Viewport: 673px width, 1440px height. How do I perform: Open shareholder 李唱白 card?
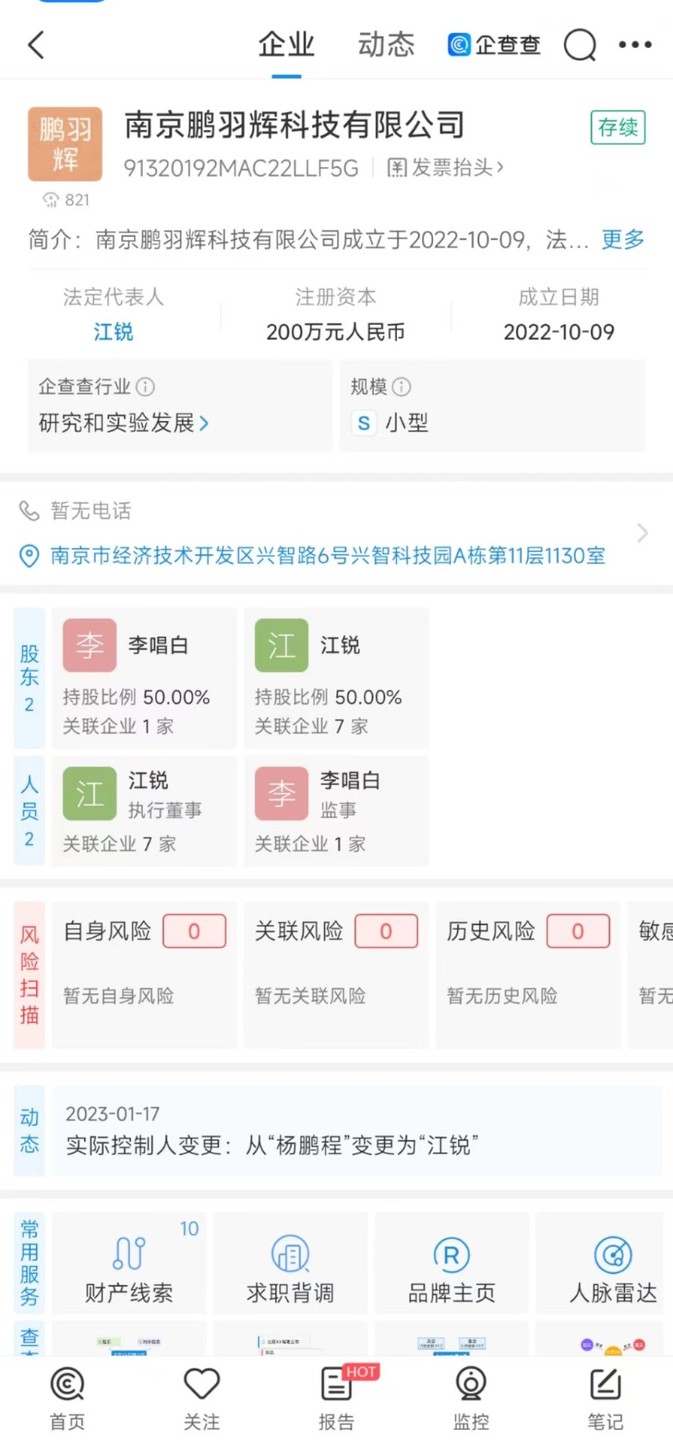pos(144,678)
